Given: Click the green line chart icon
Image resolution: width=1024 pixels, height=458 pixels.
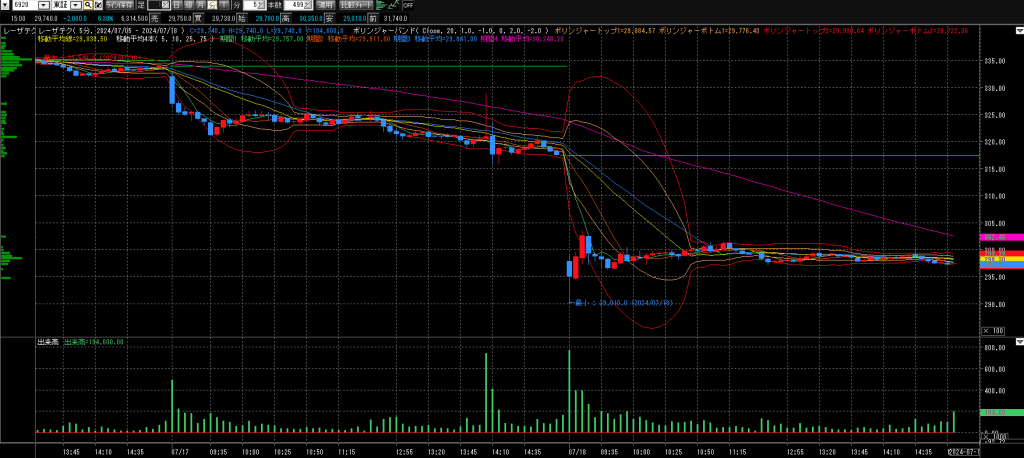Looking at the screenshot, I should 393,5.
